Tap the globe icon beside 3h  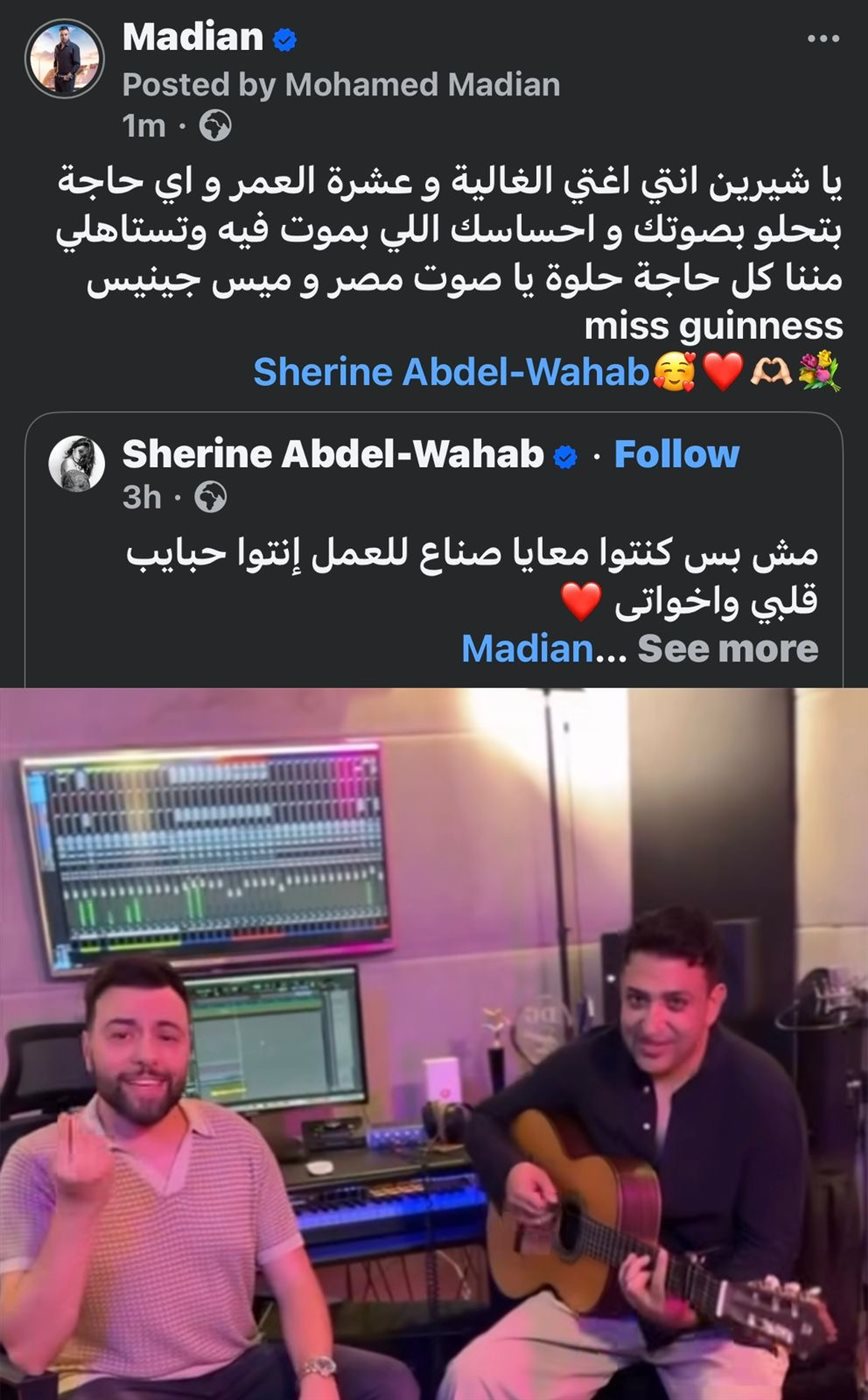210,497
